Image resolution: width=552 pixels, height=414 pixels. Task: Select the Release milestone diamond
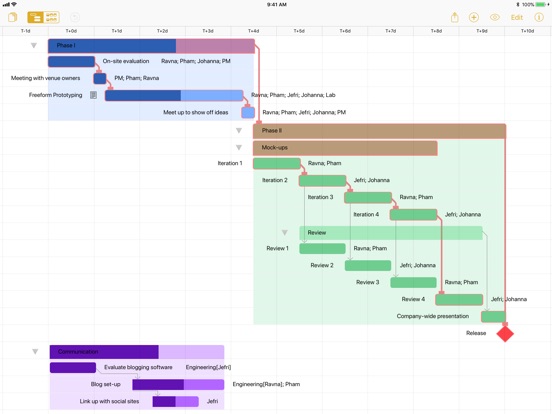pos(505,333)
